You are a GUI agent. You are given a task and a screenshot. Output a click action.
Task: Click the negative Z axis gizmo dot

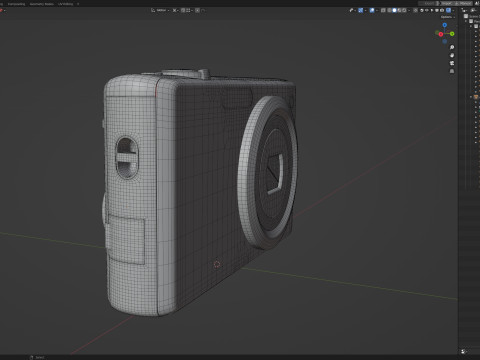pos(445,41)
